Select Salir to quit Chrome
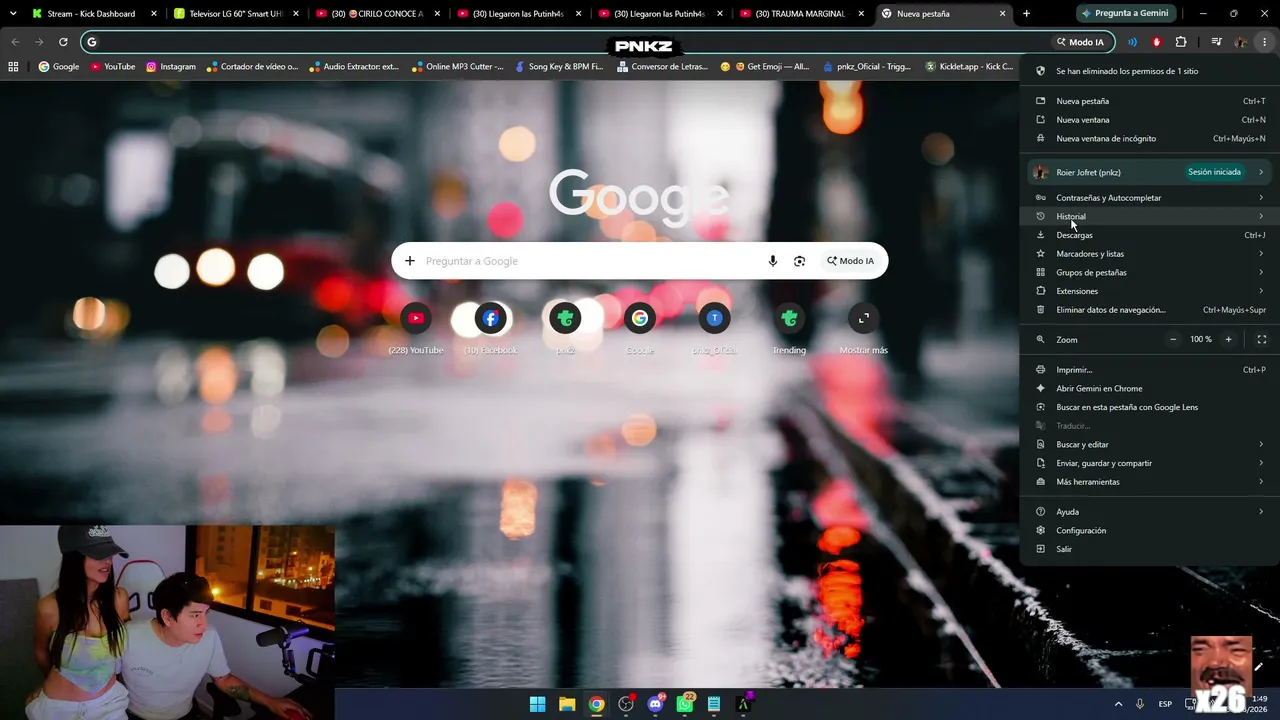Viewport: 1280px width, 720px height. (x=1150, y=549)
